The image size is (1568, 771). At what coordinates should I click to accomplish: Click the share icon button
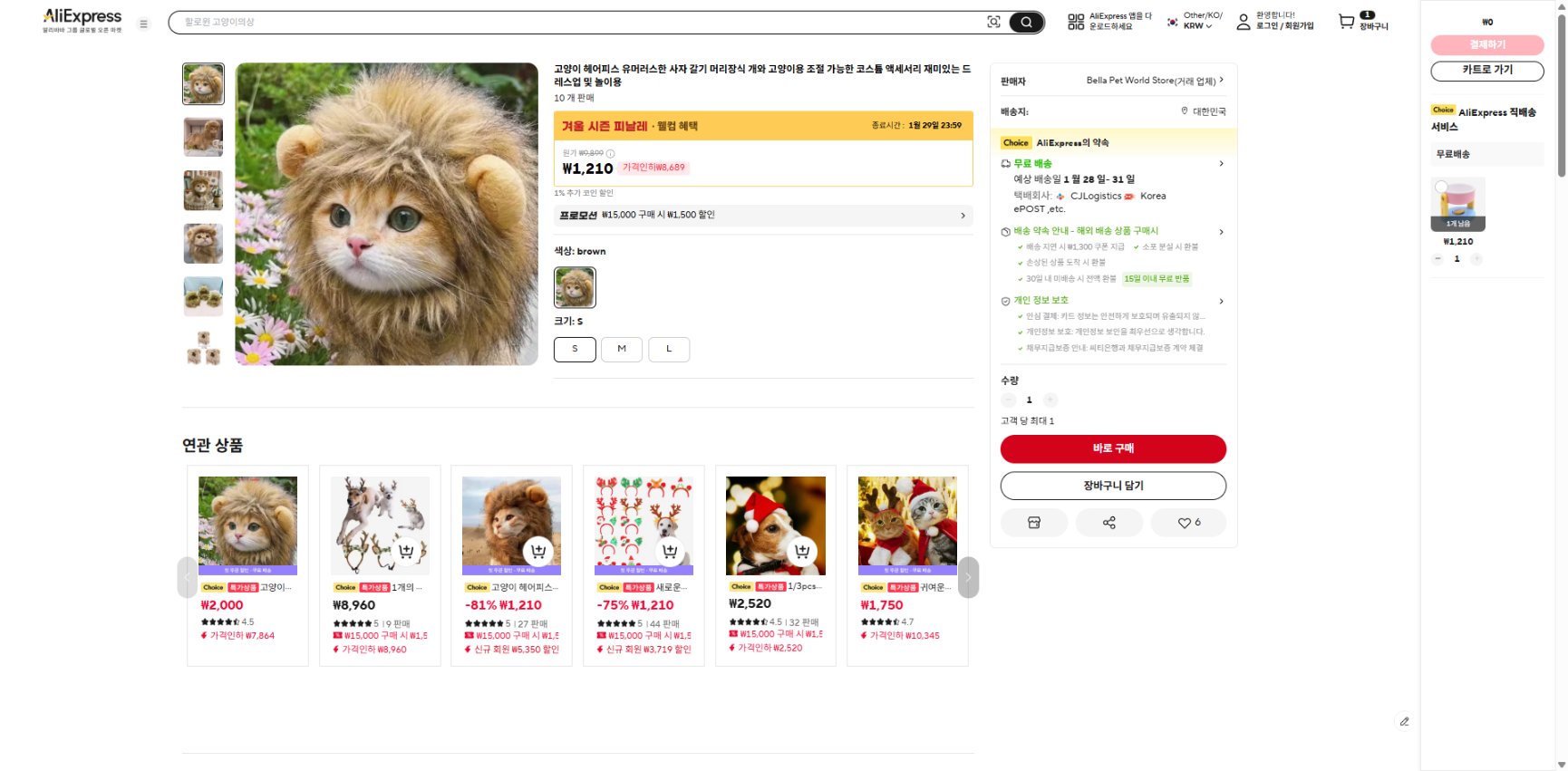1108,523
